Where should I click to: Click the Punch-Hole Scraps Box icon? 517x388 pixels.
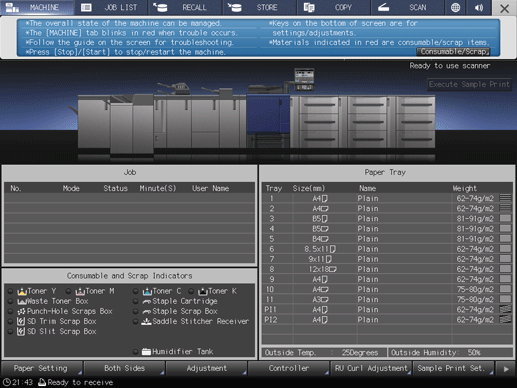[21, 311]
